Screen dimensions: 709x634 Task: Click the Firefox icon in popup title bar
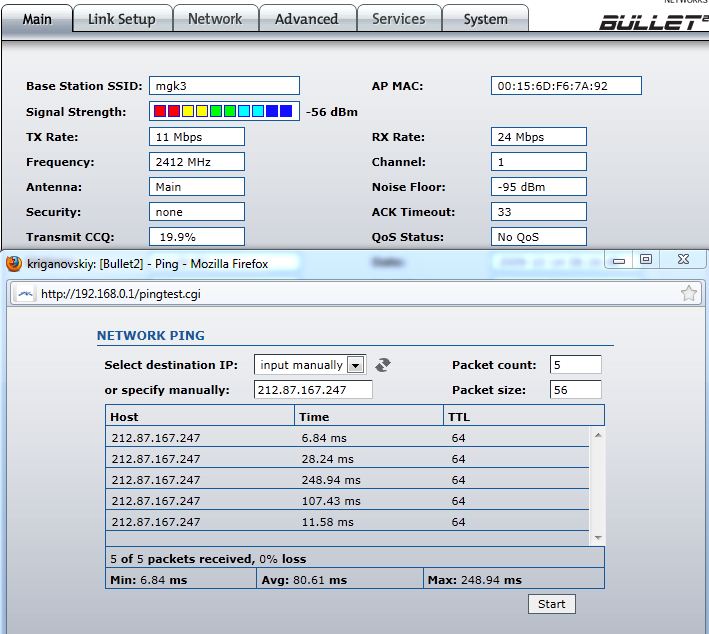click(14, 264)
